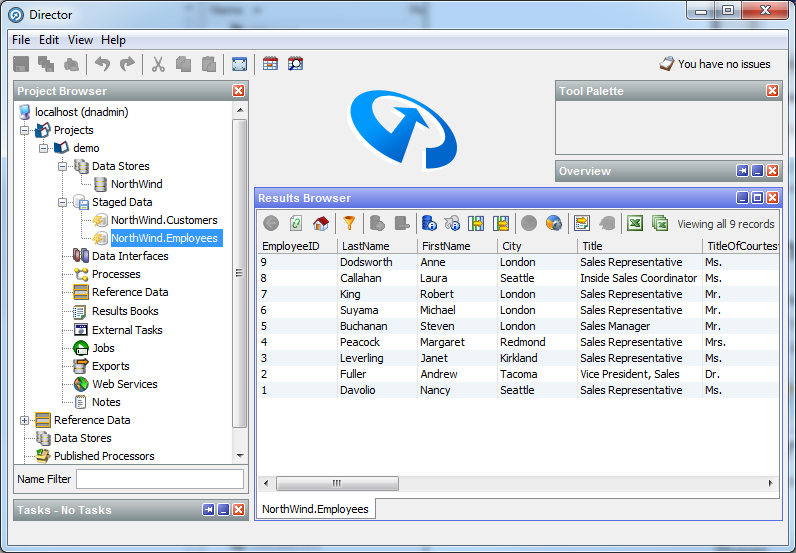Click the Project Browser vertical scrollbar thumb
The width and height of the screenshot is (796, 553).
(240, 273)
